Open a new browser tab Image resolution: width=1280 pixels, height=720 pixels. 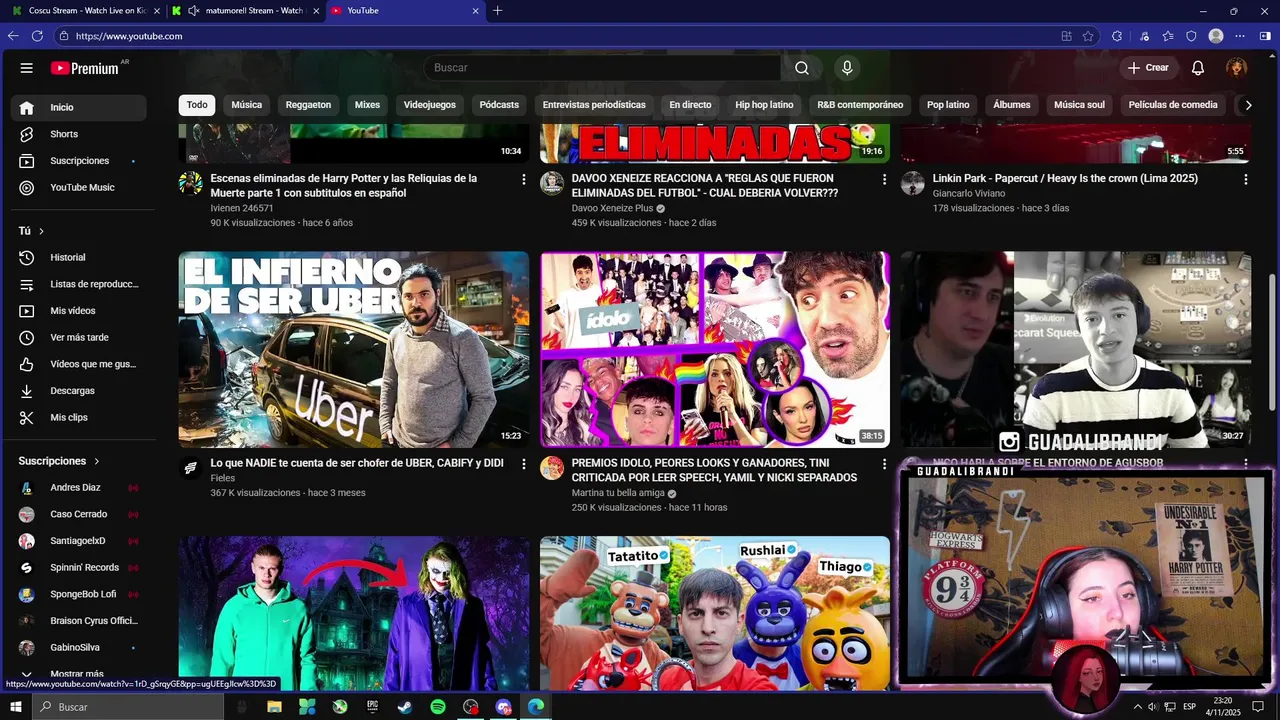click(498, 11)
